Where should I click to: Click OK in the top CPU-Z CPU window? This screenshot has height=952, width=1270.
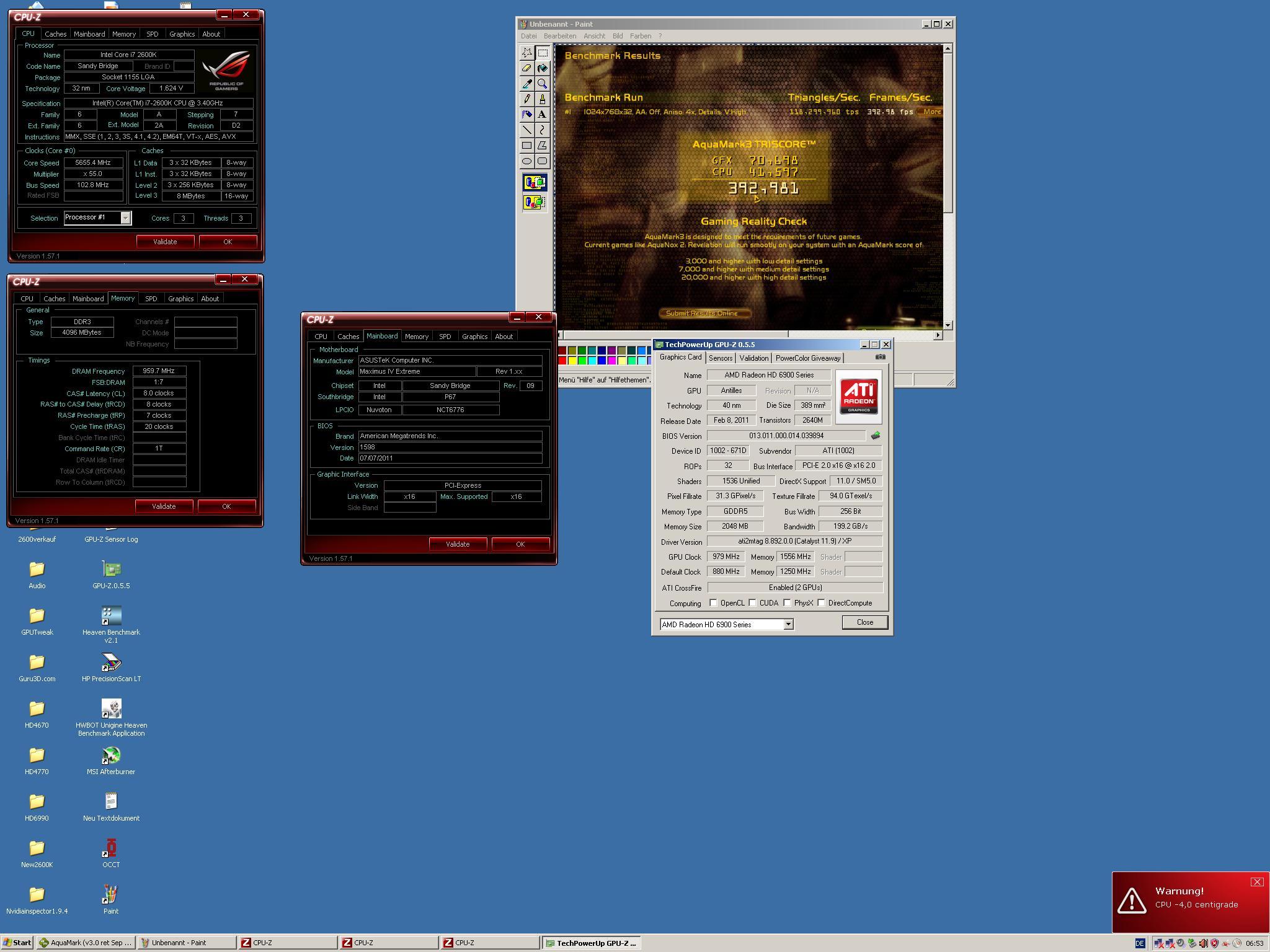point(228,242)
